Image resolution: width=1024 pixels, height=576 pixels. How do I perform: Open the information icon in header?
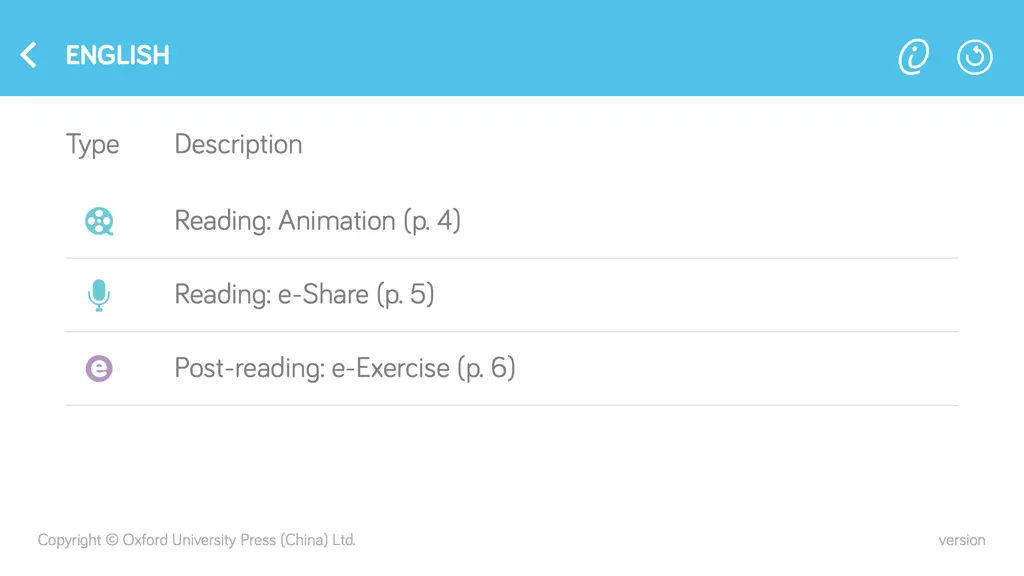[914, 57]
